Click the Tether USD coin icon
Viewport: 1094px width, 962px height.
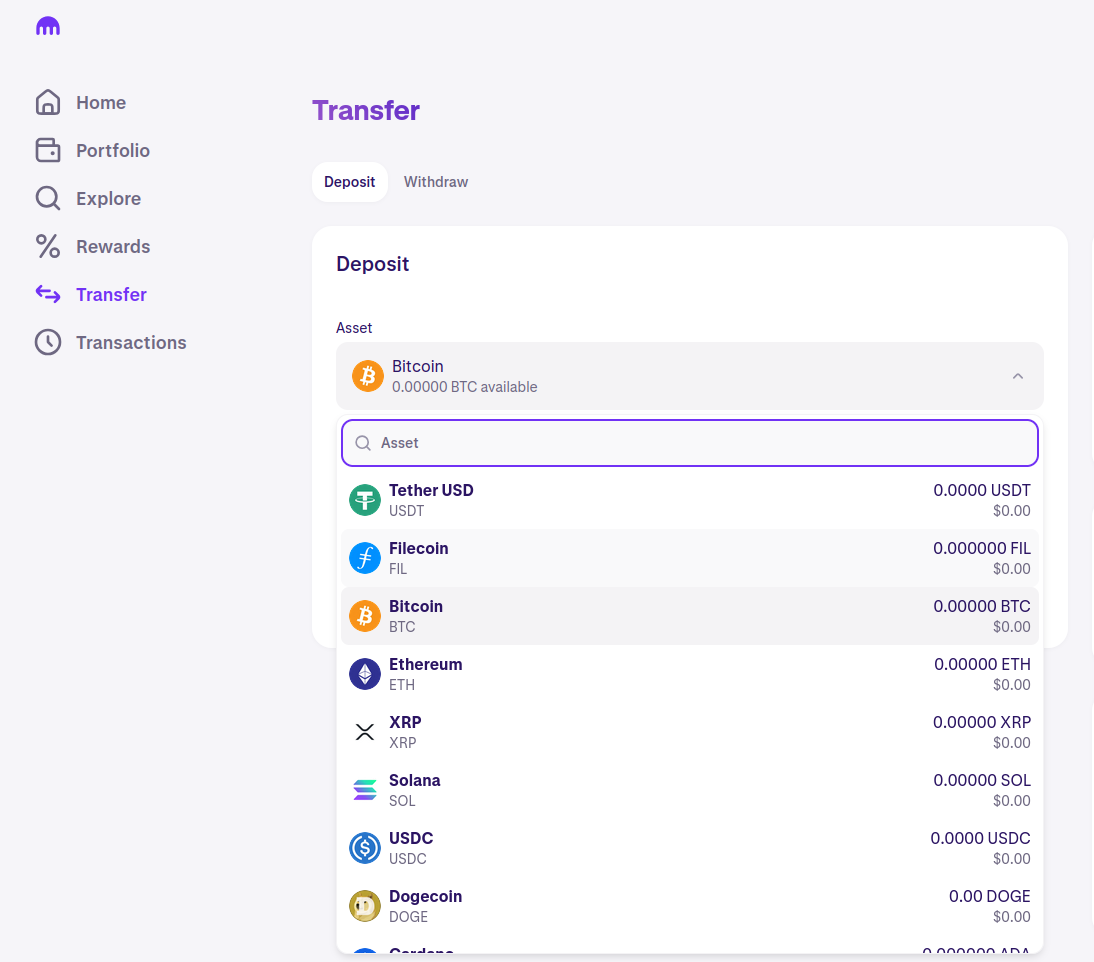coord(365,500)
